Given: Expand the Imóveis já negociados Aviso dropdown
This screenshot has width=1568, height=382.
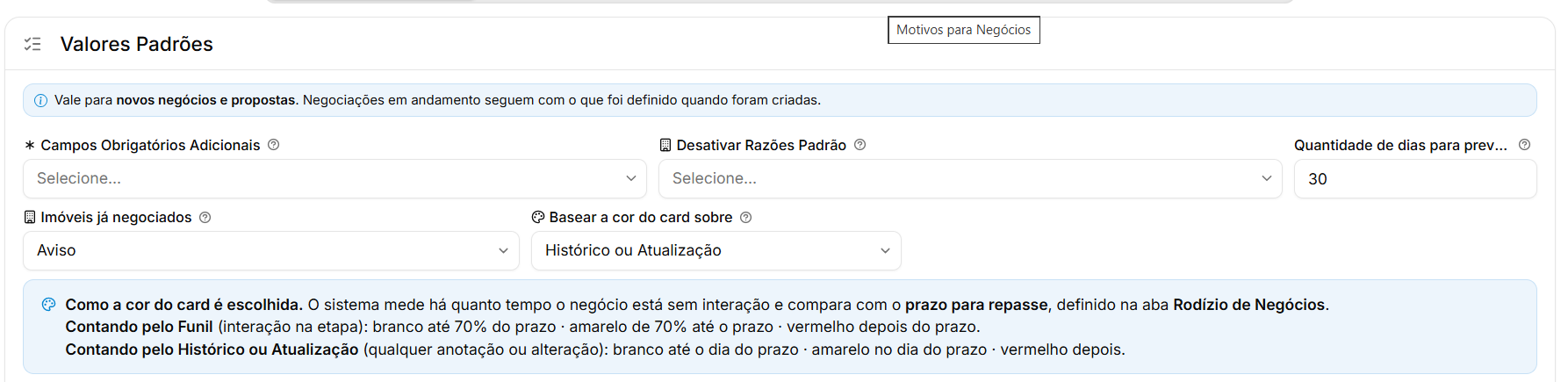Looking at the screenshot, I should (271, 250).
